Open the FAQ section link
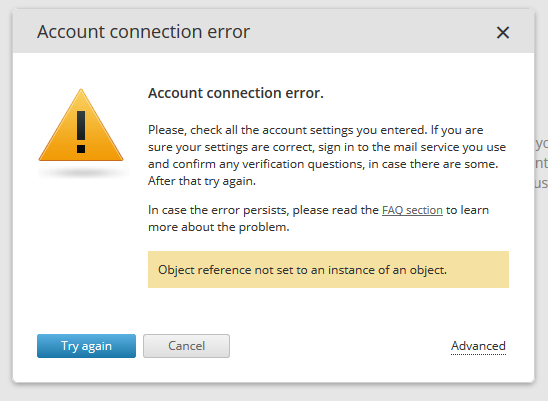Viewport: 548px width, 401px height. (x=412, y=210)
